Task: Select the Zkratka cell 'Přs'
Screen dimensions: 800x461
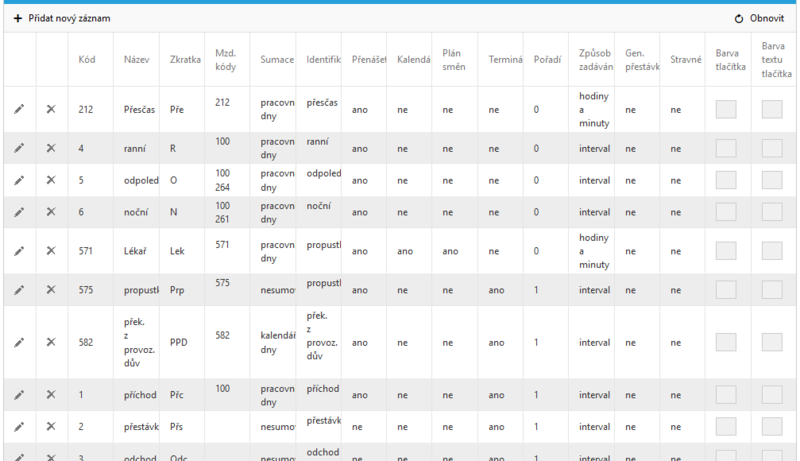Action: click(176, 427)
